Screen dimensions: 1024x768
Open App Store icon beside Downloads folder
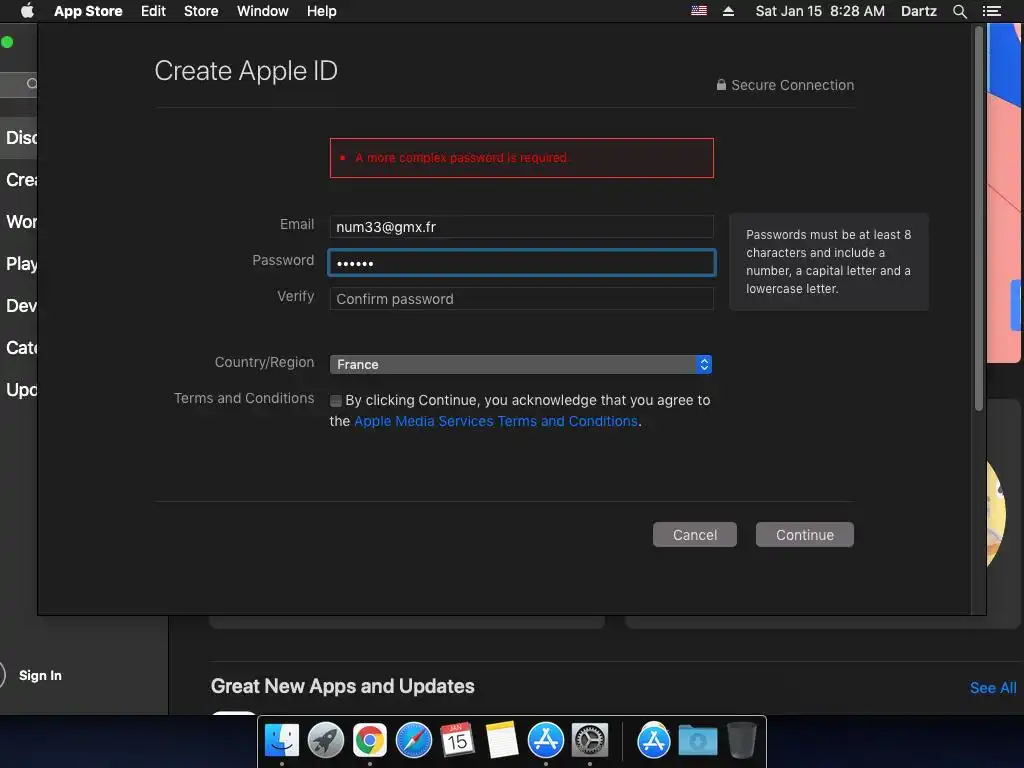click(654, 741)
